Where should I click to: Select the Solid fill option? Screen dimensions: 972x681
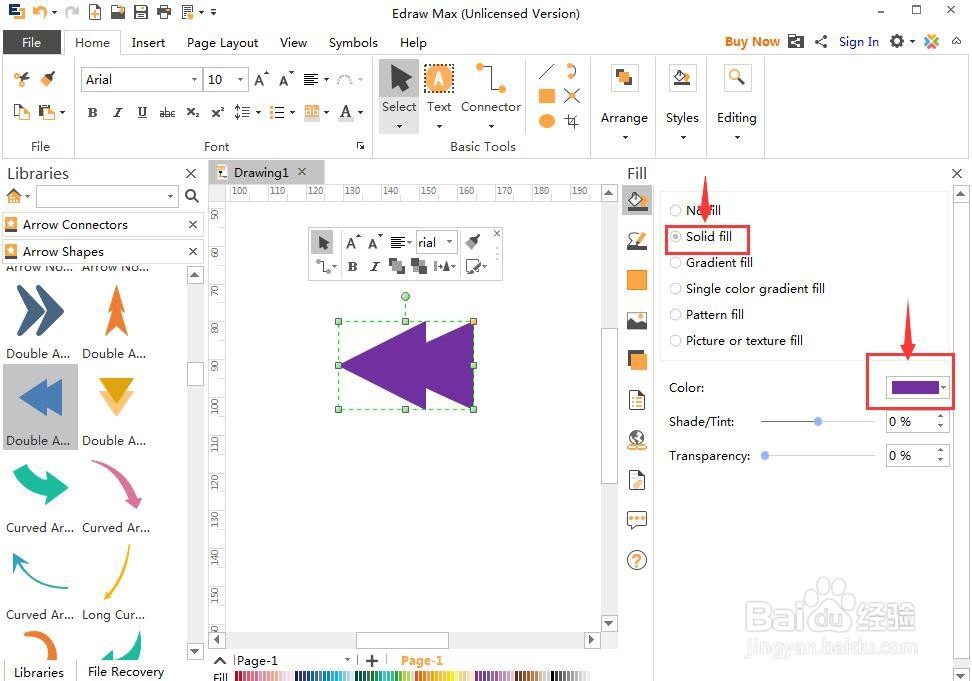point(701,236)
